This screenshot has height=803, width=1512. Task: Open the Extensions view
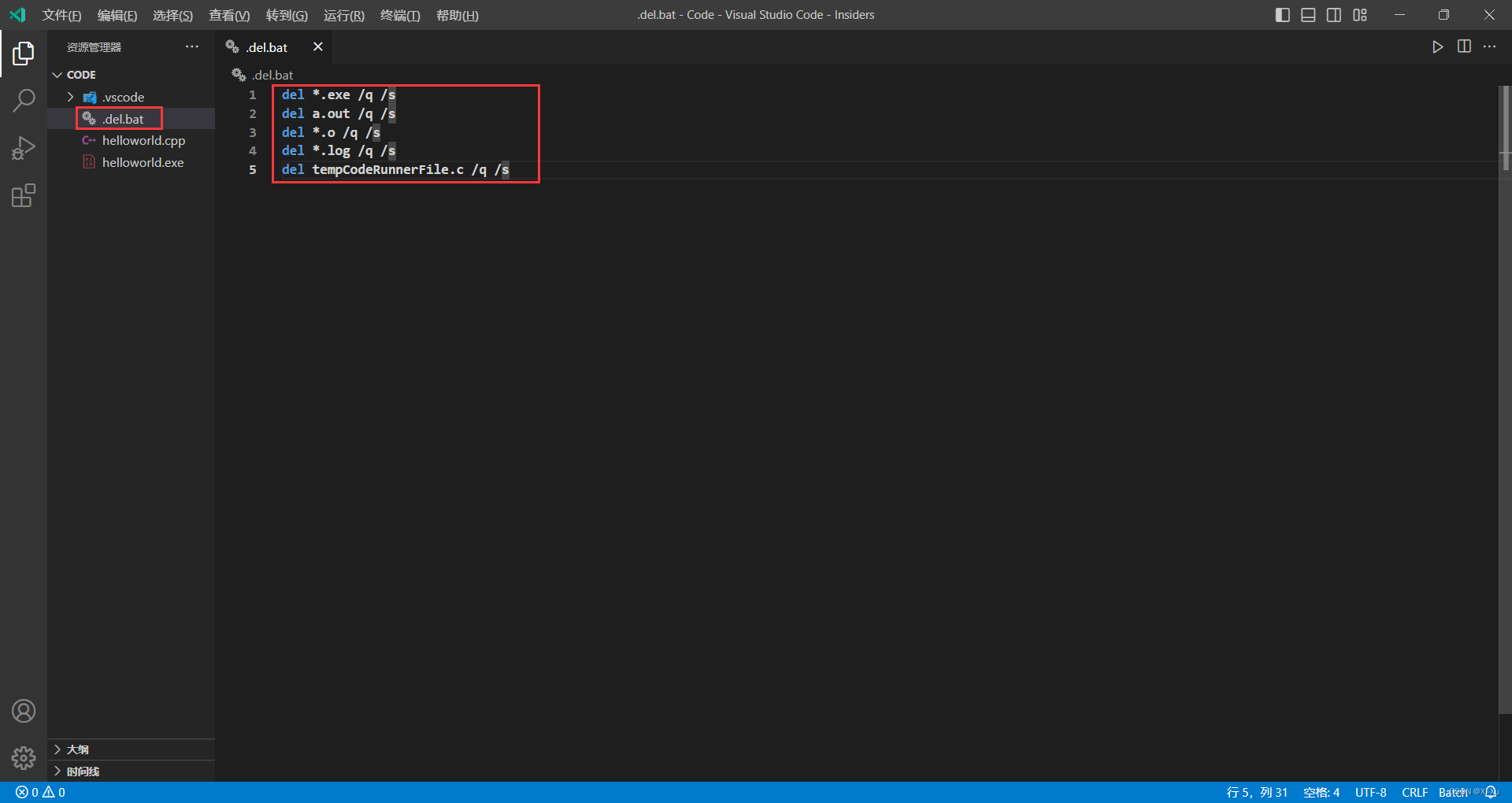pos(24,195)
